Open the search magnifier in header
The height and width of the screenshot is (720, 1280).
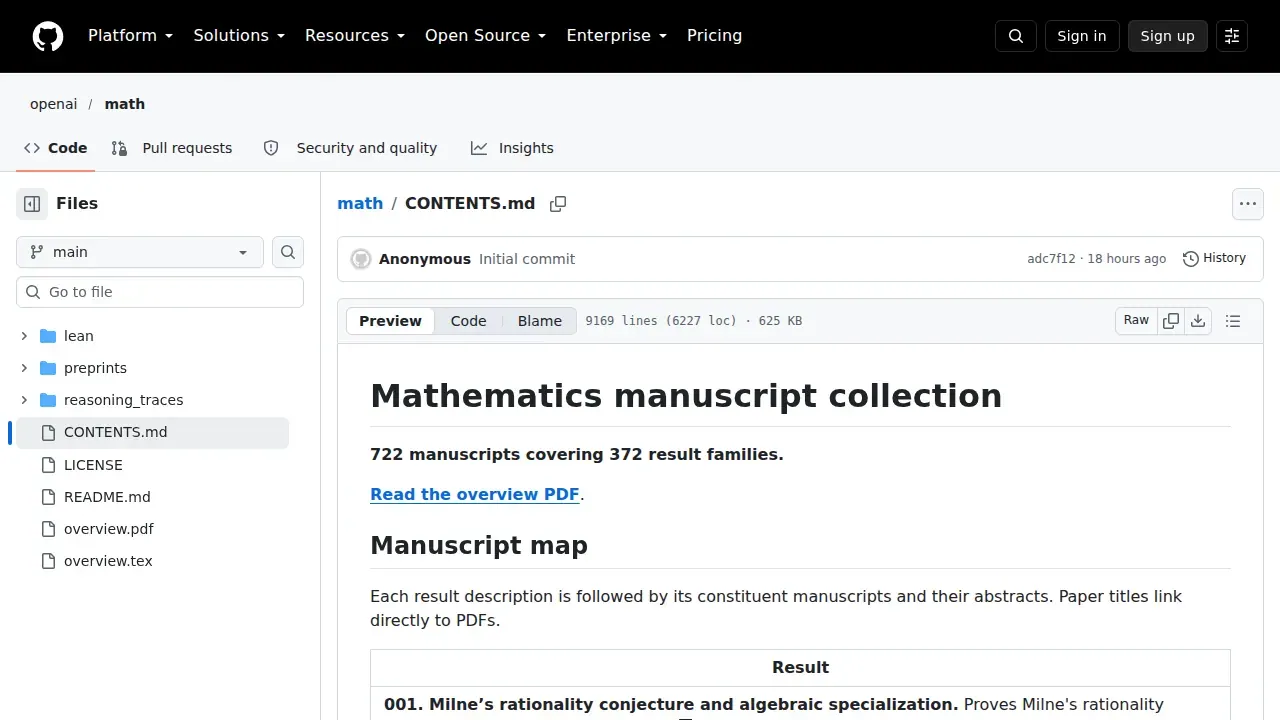point(1016,36)
